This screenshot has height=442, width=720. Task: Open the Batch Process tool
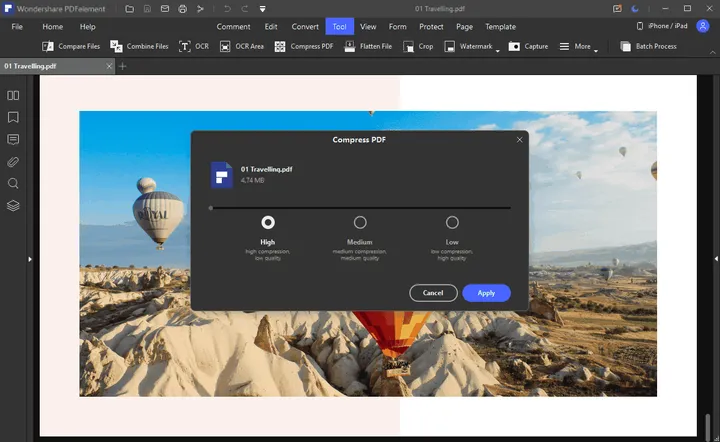625,46
